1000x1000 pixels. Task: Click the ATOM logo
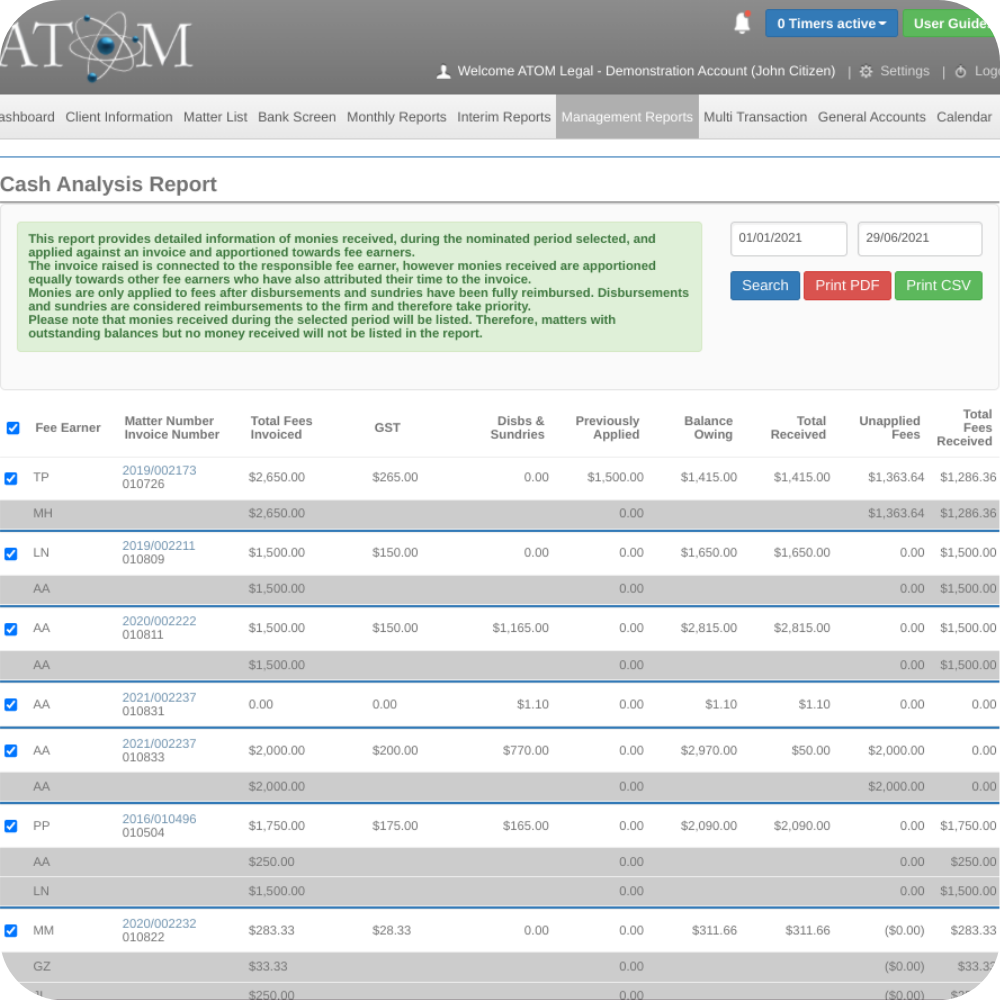tap(97, 47)
